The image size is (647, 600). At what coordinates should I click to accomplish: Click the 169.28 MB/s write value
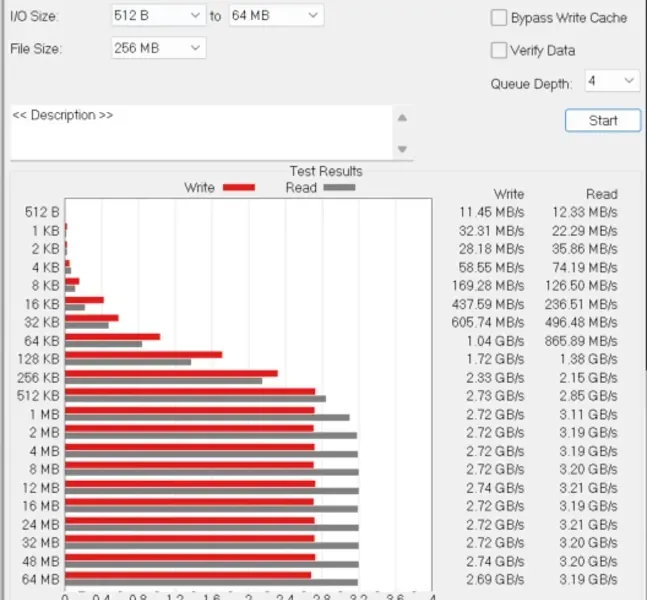coord(488,286)
